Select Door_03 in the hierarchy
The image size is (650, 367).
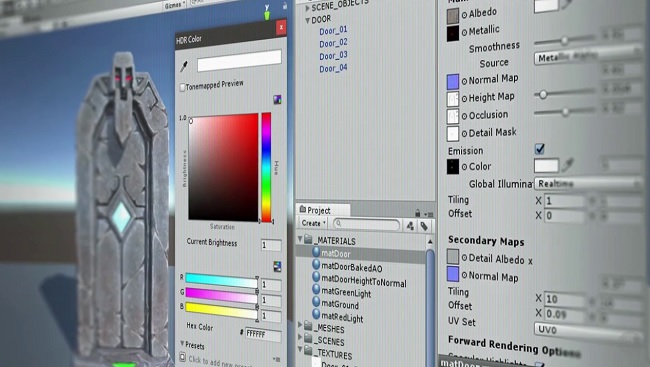point(333,56)
